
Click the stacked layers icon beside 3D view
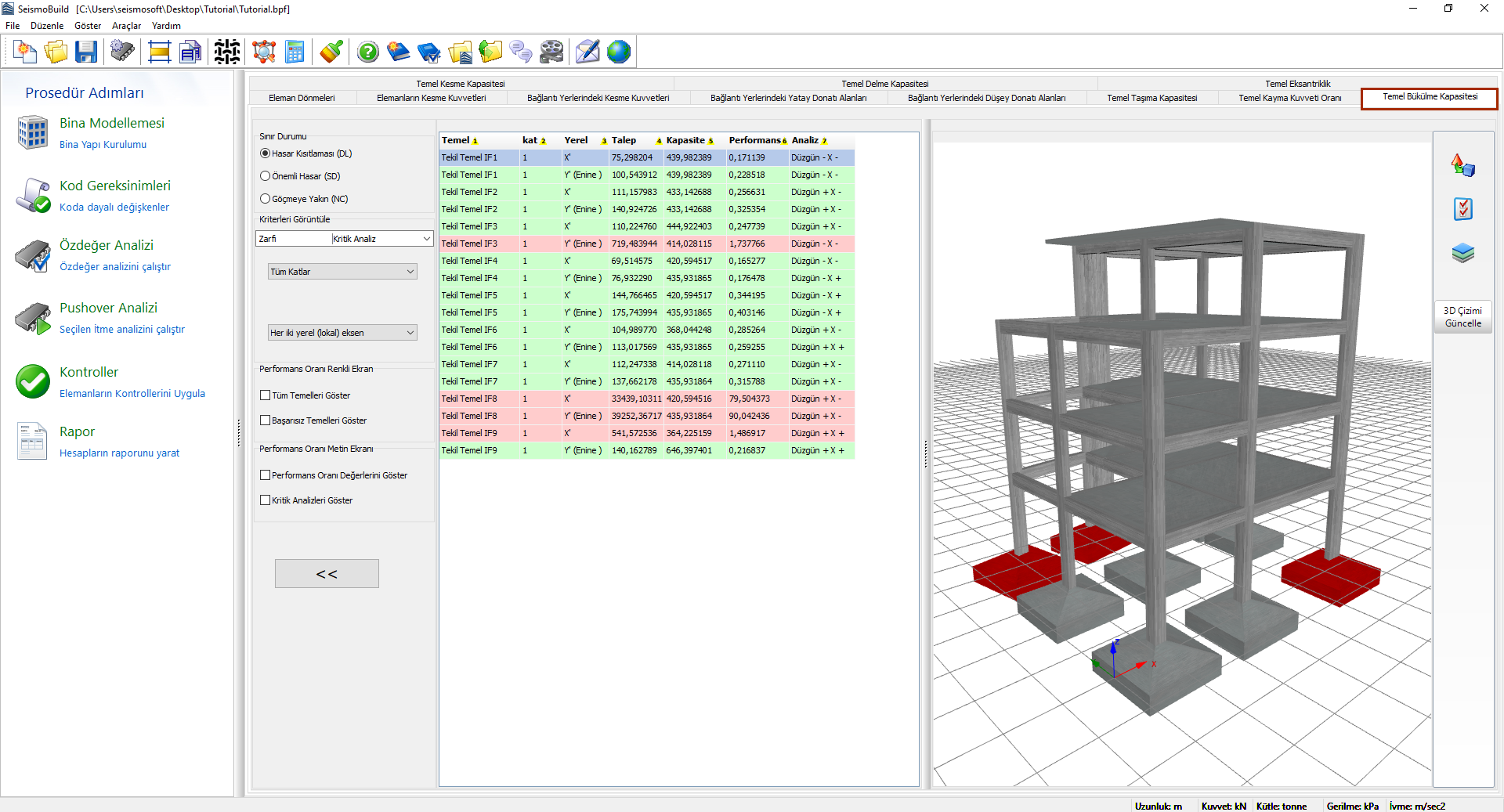coord(1462,253)
